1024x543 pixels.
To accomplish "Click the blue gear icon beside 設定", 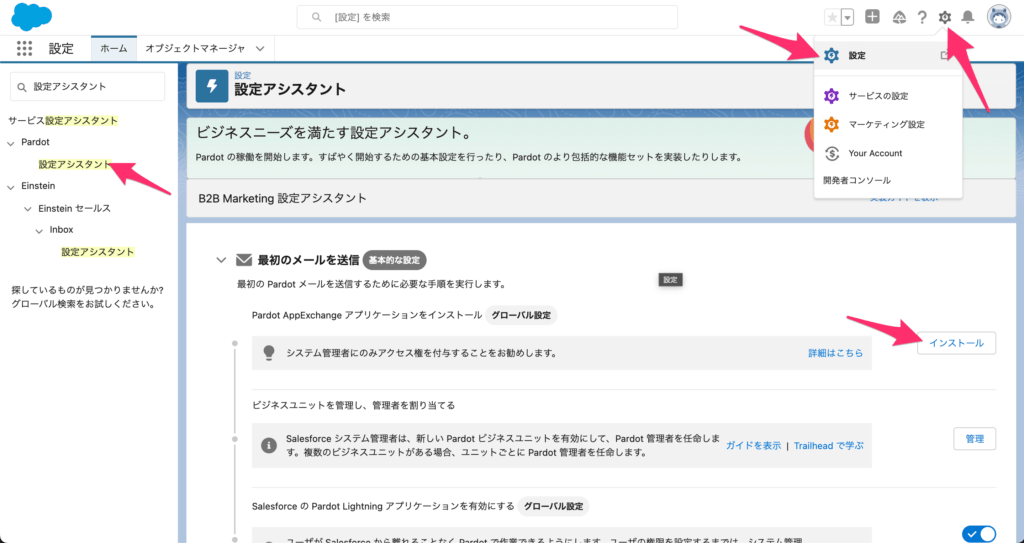I will (x=831, y=56).
